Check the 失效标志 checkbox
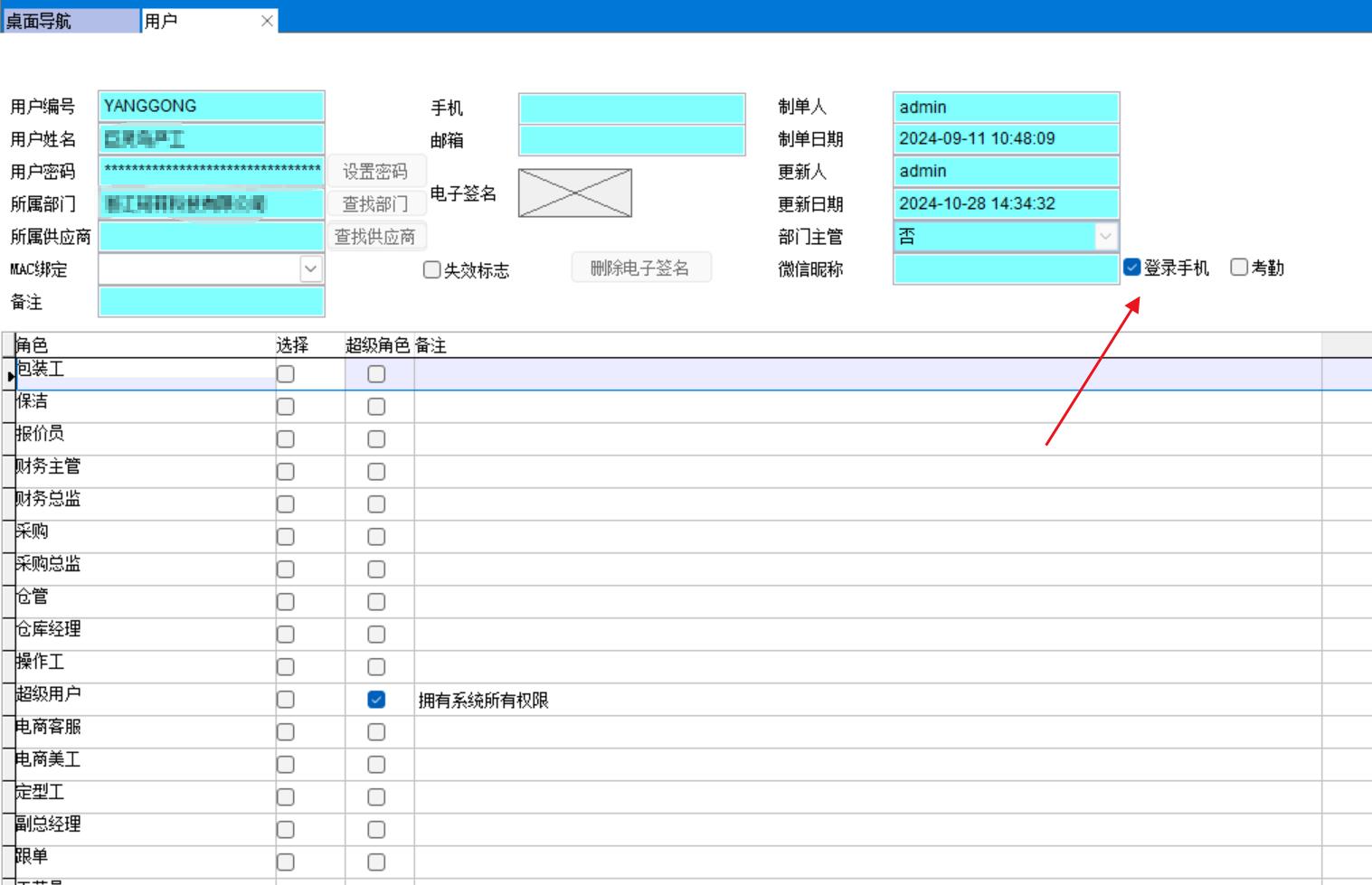Screen dimensions: 1372x885 click(432, 270)
